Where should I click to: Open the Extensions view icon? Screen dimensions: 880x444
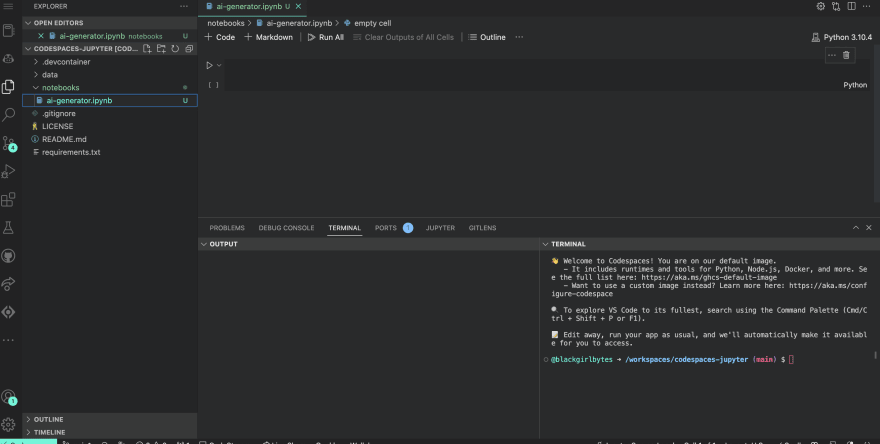9,200
